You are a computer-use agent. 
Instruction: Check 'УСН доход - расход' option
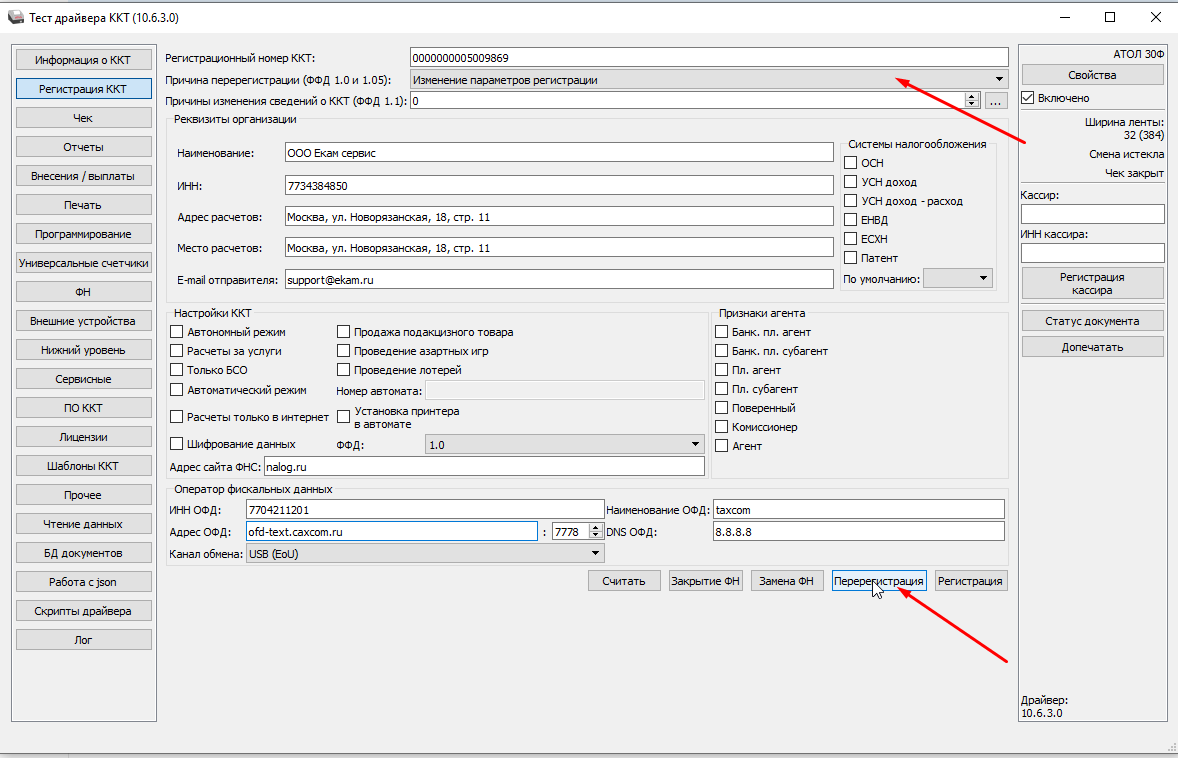click(850, 201)
